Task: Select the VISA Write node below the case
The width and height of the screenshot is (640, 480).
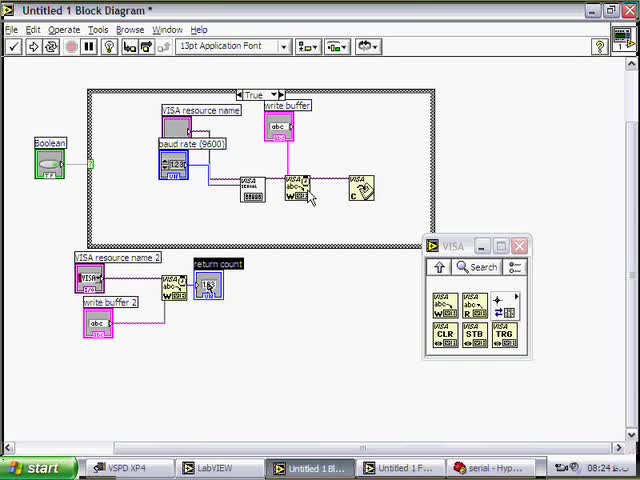Action: (174, 288)
